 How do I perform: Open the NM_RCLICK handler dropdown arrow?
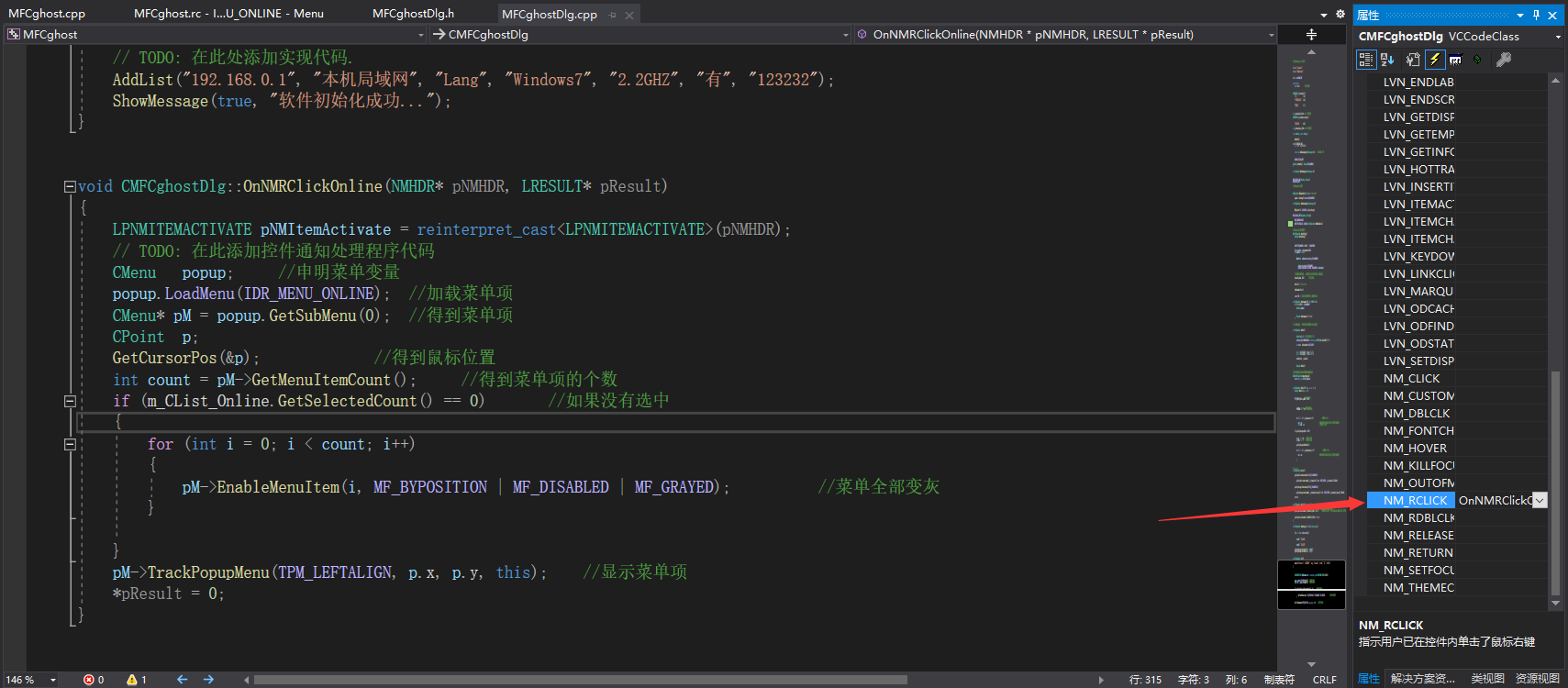click(x=1540, y=500)
